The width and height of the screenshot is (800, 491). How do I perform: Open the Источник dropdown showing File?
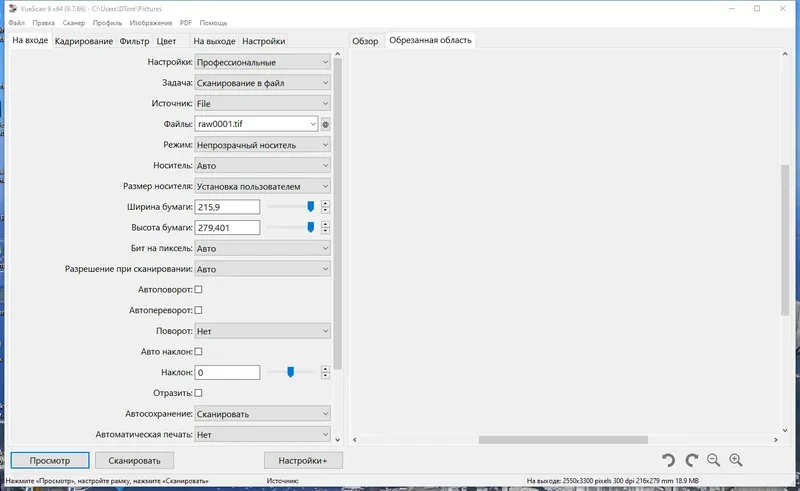[x=262, y=104]
